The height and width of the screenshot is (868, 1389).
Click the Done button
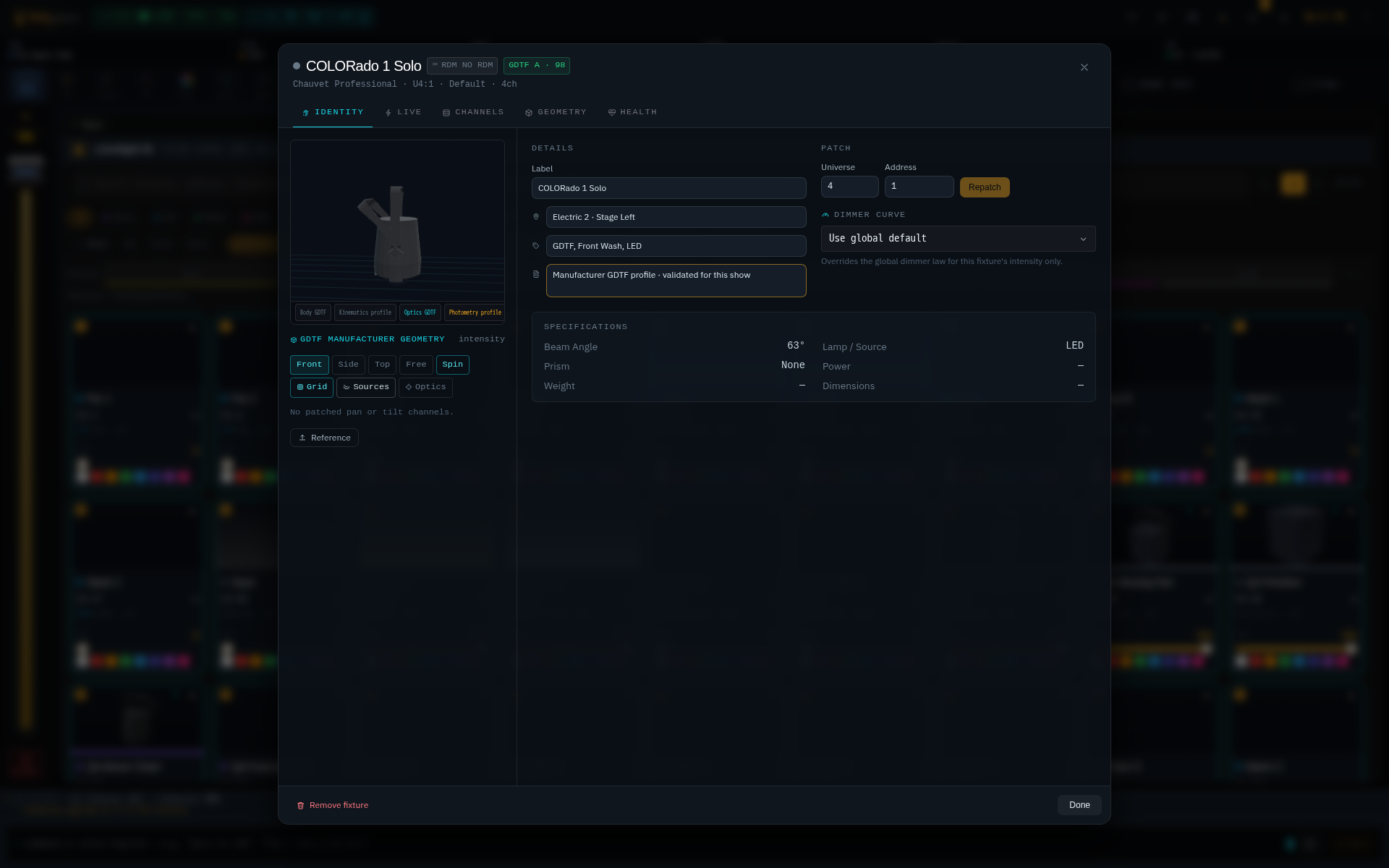click(x=1079, y=805)
